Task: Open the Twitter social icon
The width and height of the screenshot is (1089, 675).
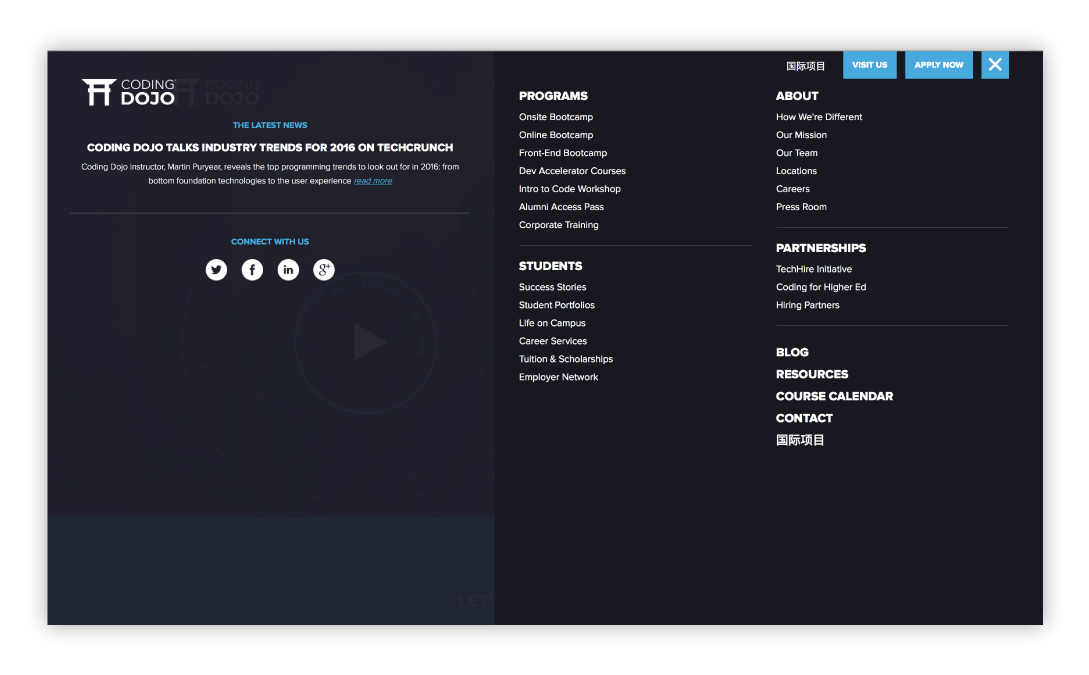Action: [x=216, y=269]
